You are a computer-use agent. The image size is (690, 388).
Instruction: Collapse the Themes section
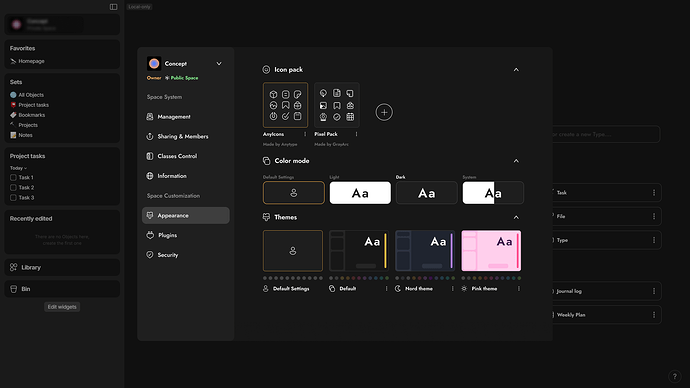pyautogui.click(x=516, y=217)
